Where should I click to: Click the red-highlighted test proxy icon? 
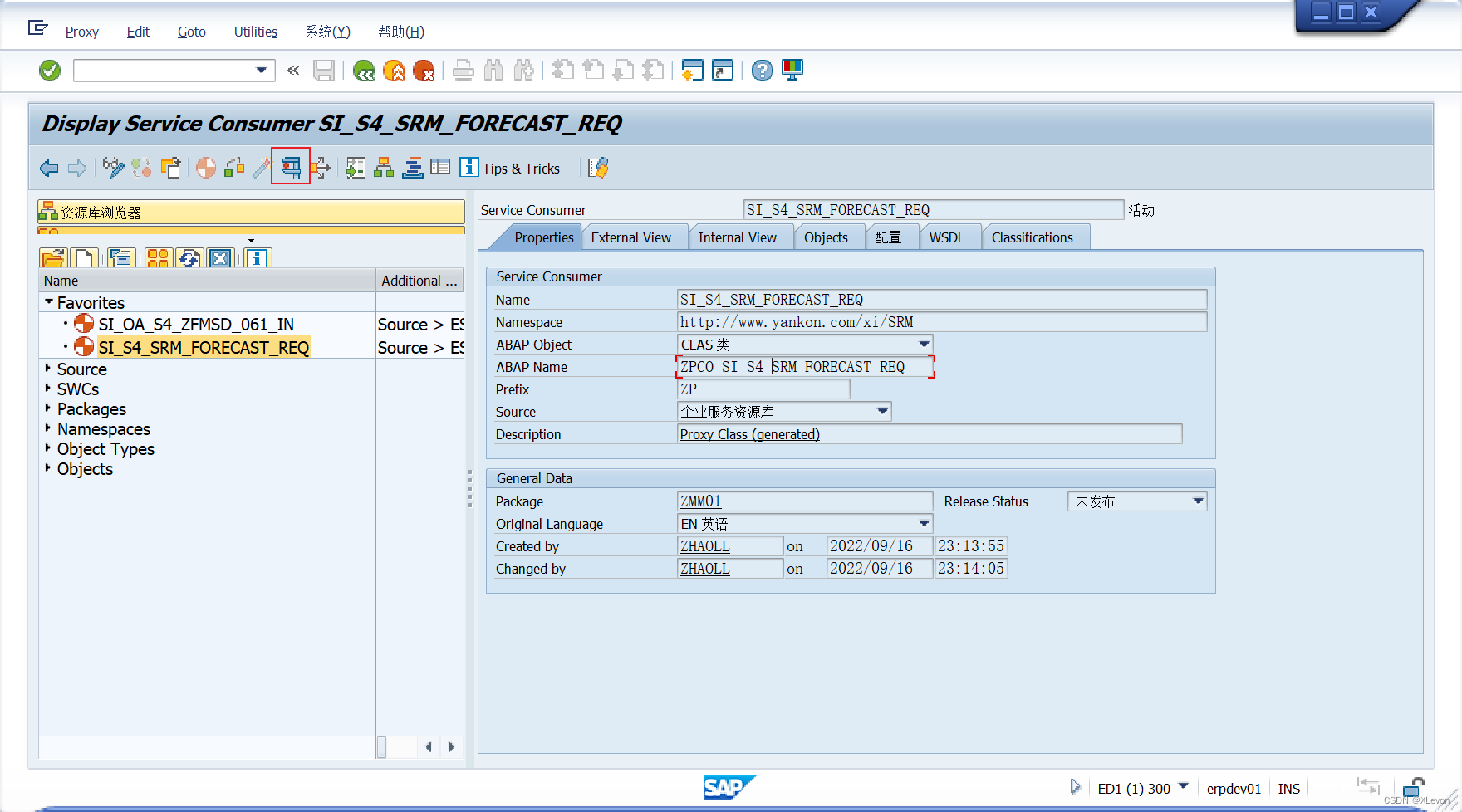click(x=291, y=167)
